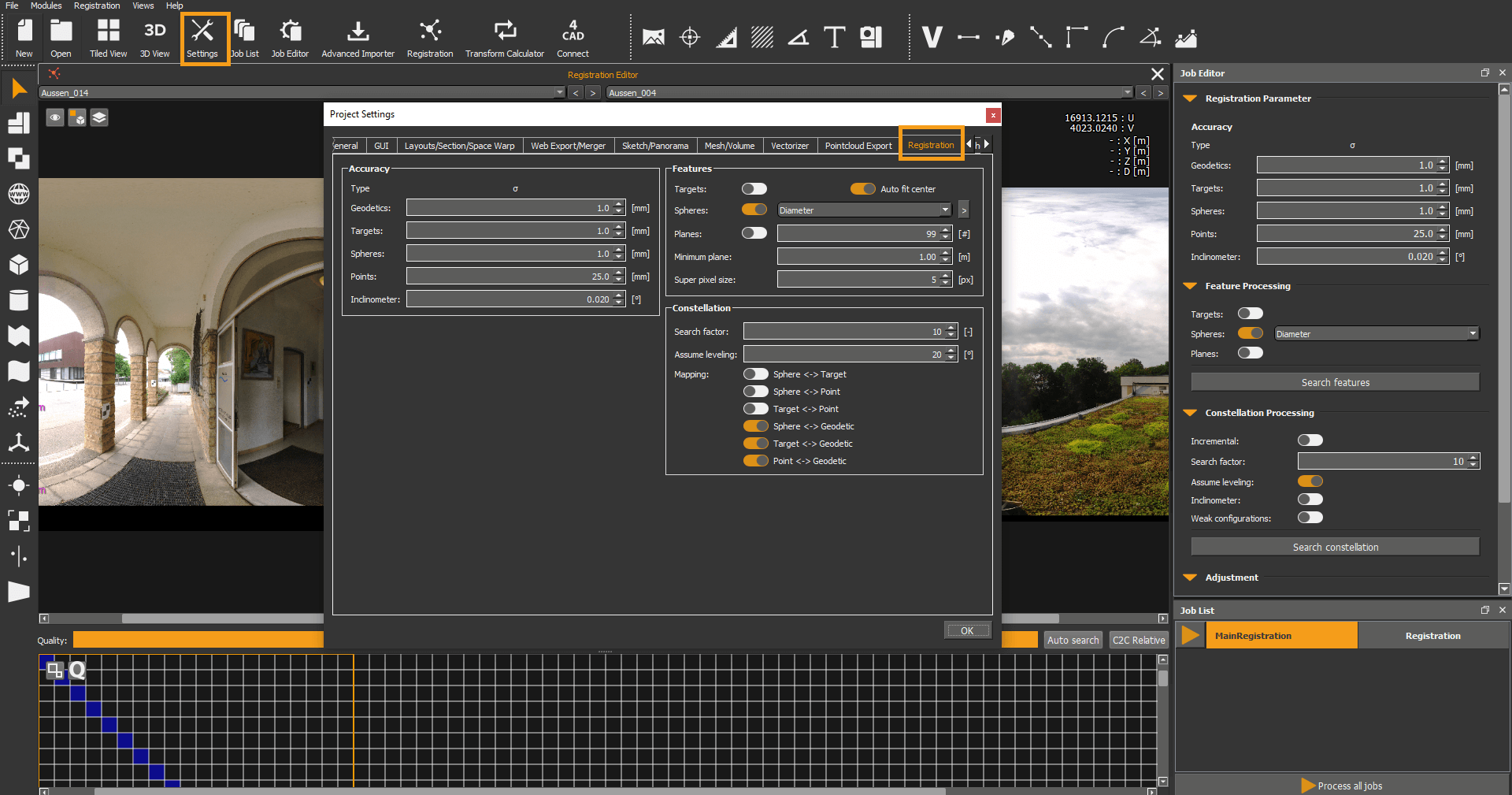
Task: Select the angle measurement tool
Action: click(x=798, y=37)
